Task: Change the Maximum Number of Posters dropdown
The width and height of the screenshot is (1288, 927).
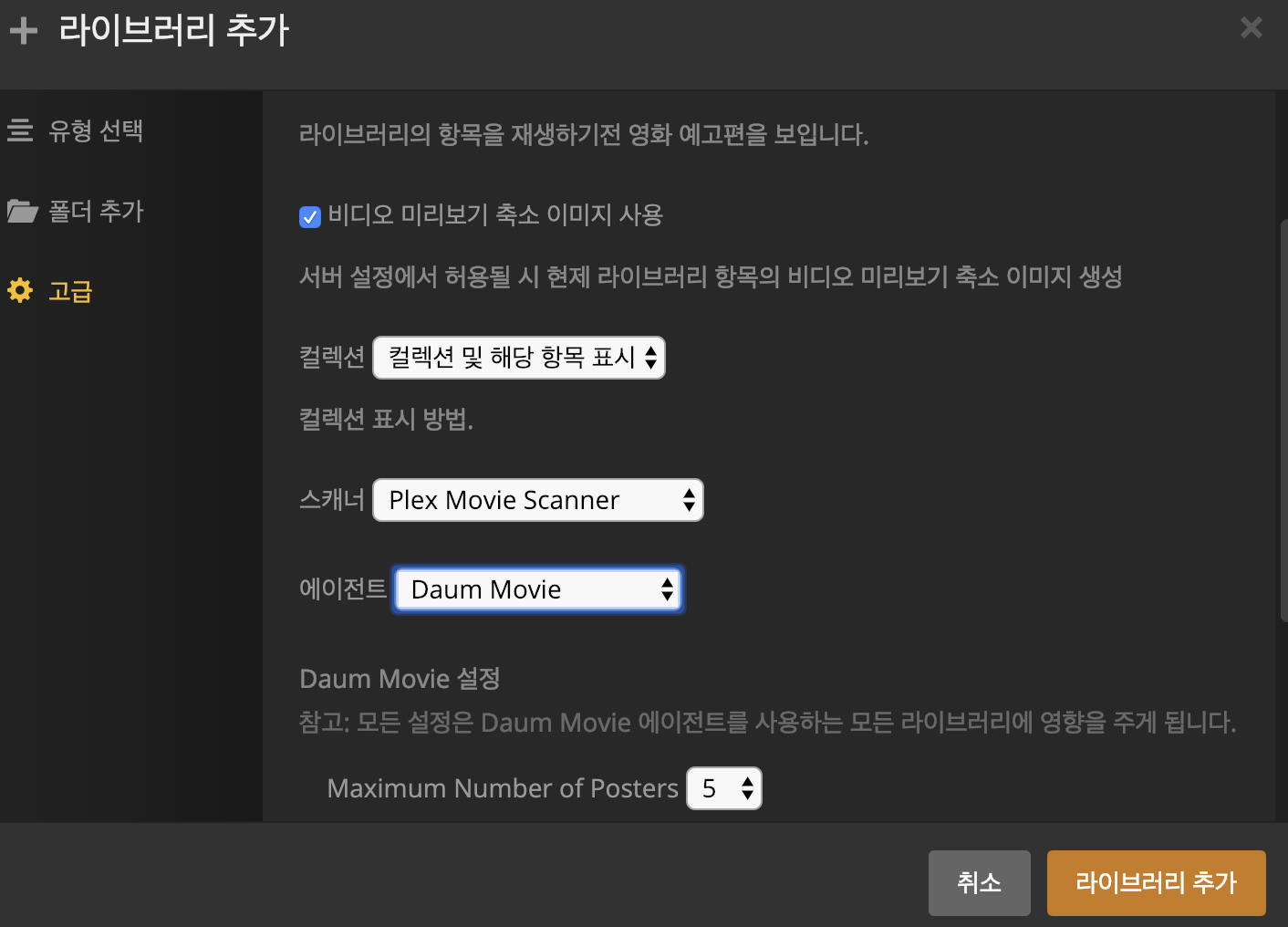Action: pyautogui.click(x=724, y=788)
